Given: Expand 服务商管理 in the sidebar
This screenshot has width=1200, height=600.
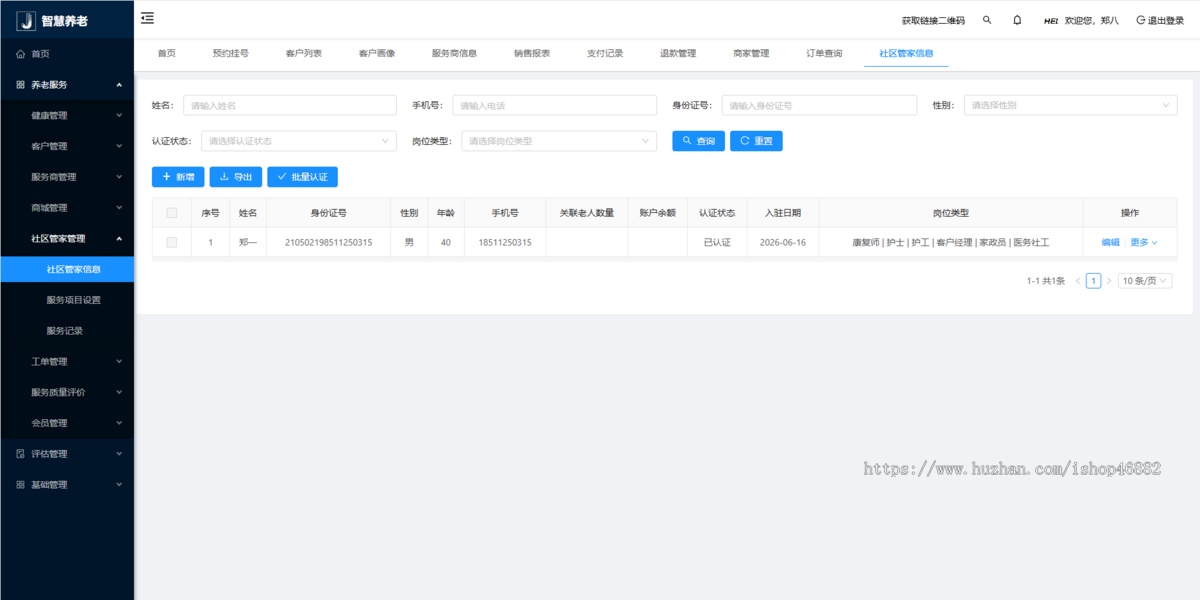Looking at the screenshot, I should tap(67, 177).
